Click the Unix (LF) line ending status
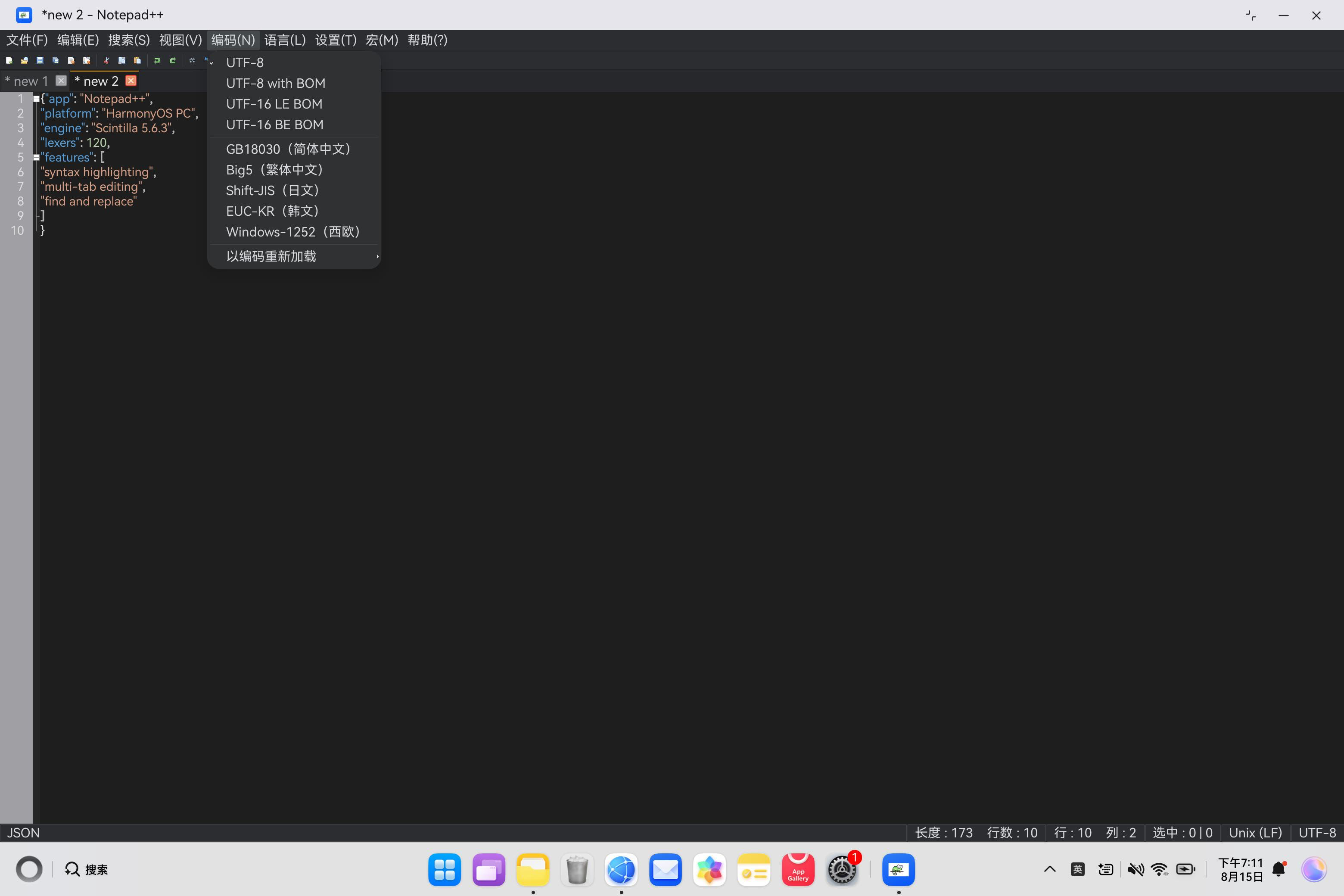The image size is (1344, 896). (x=1255, y=833)
